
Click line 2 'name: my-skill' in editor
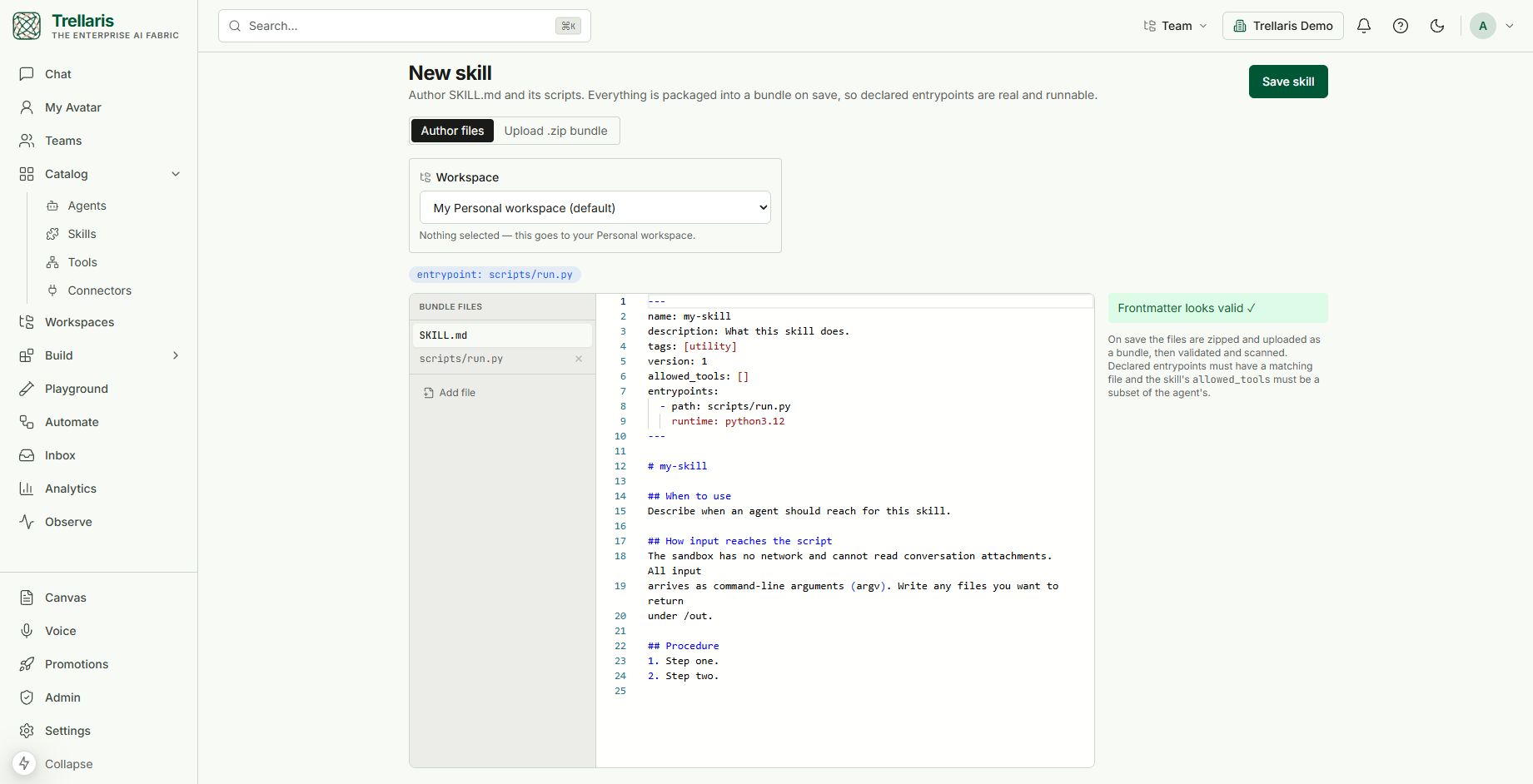689,316
